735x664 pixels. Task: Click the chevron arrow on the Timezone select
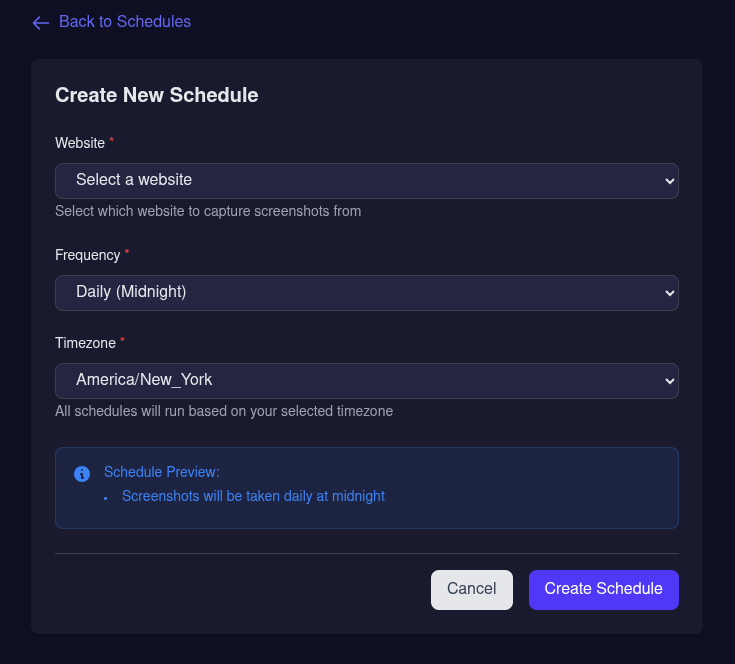click(x=669, y=381)
